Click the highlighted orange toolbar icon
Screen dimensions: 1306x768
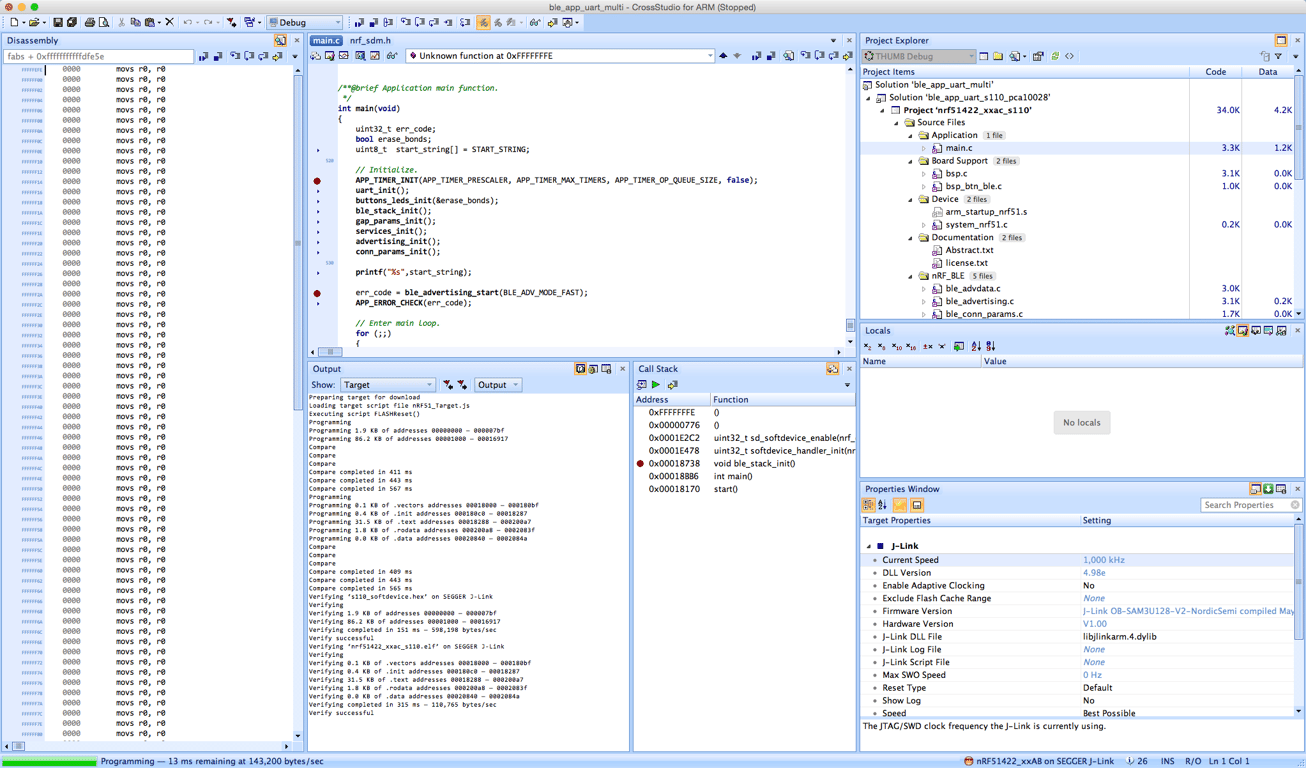pos(483,22)
